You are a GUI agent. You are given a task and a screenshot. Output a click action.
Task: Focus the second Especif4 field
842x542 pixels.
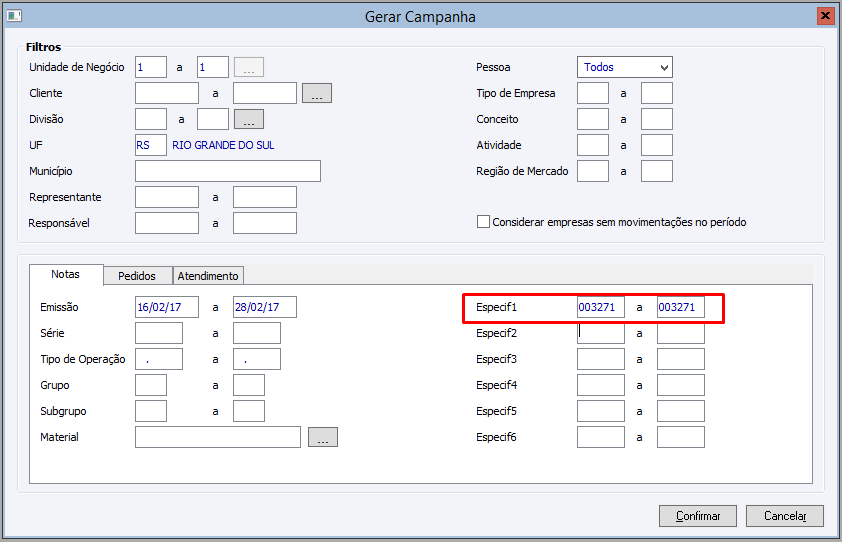[681, 385]
